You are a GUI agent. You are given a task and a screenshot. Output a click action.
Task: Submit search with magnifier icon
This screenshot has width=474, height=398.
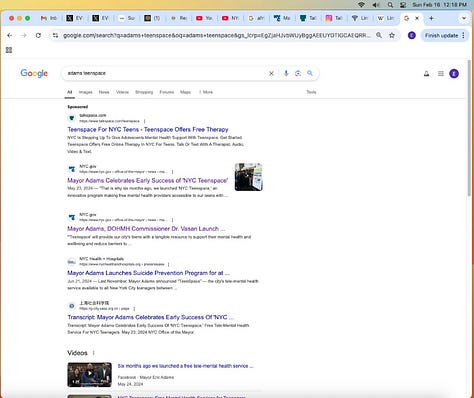[x=310, y=73]
